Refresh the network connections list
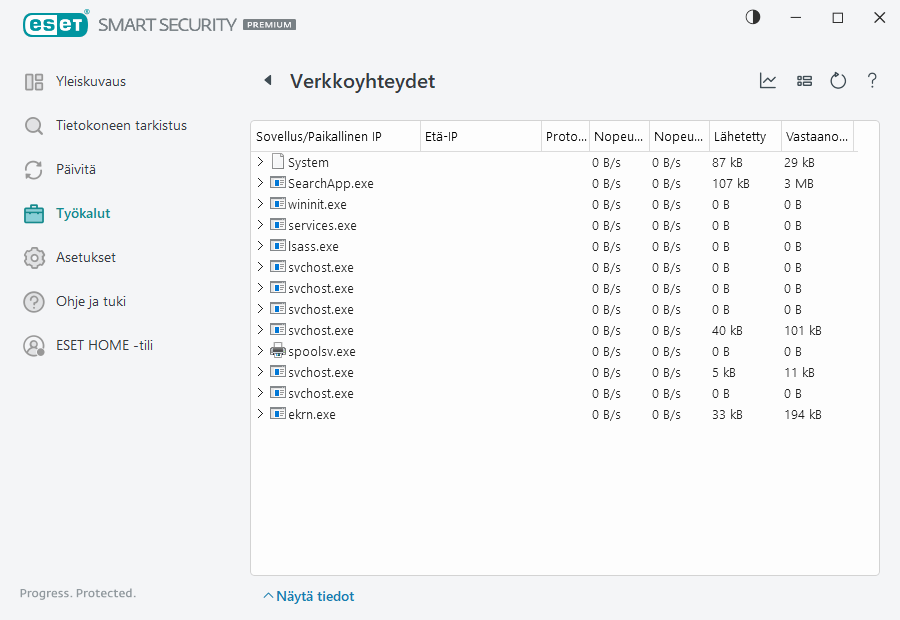900x620 pixels. [838, 81]
